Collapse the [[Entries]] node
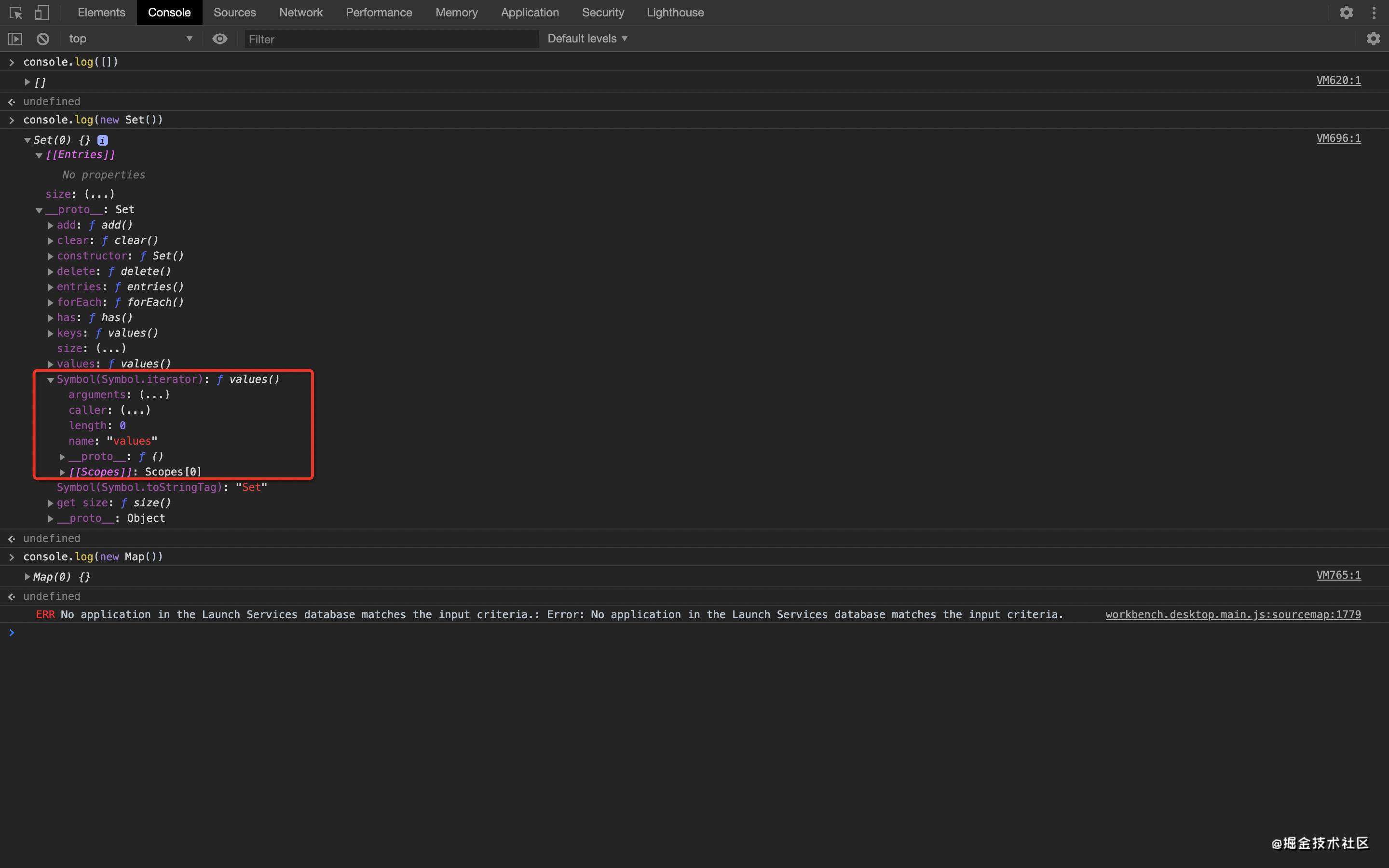Viewport: 1389px width, 868px height. 39,155
